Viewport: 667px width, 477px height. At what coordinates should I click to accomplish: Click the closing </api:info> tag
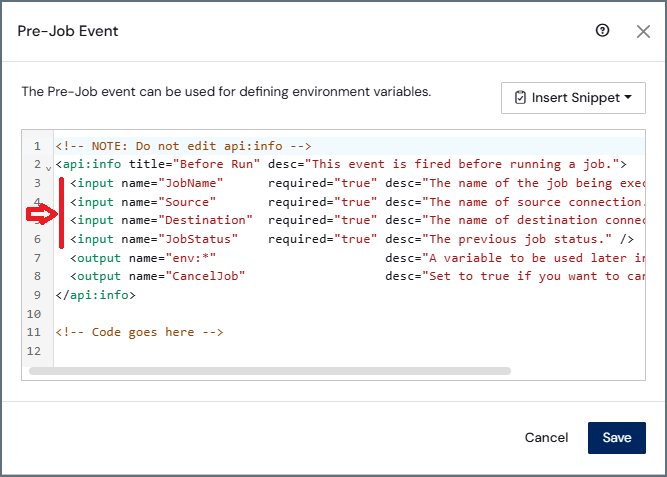pos(96,295)
